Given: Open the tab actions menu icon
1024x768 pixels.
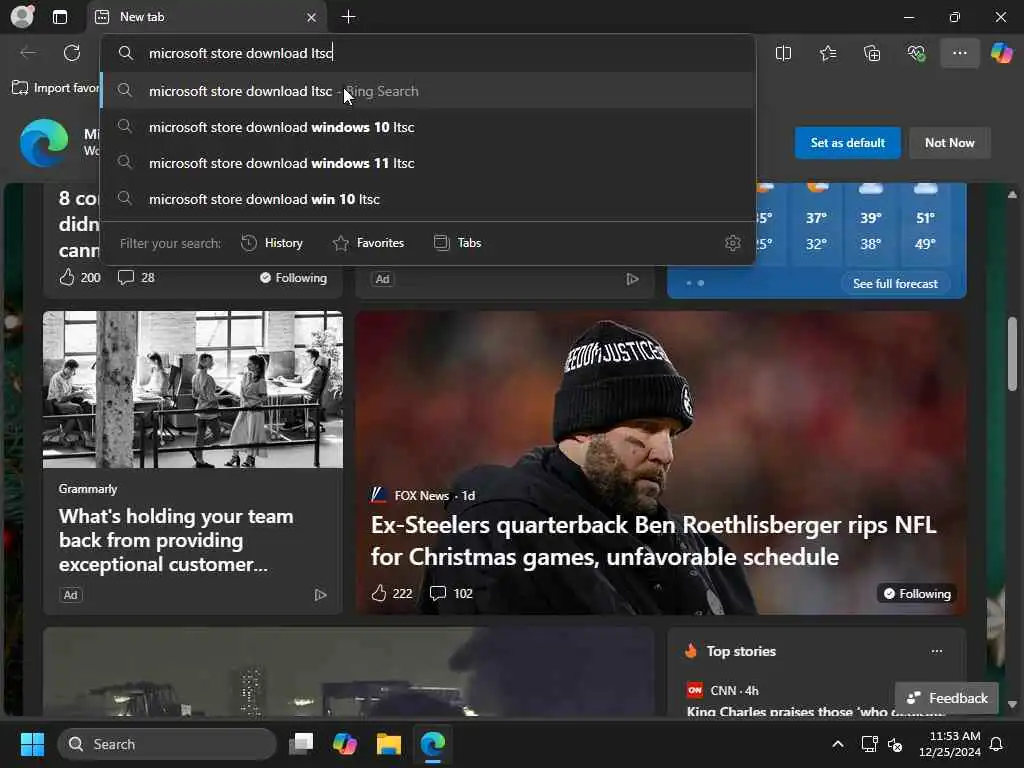Looking at the screenshot, I should 60,17.
